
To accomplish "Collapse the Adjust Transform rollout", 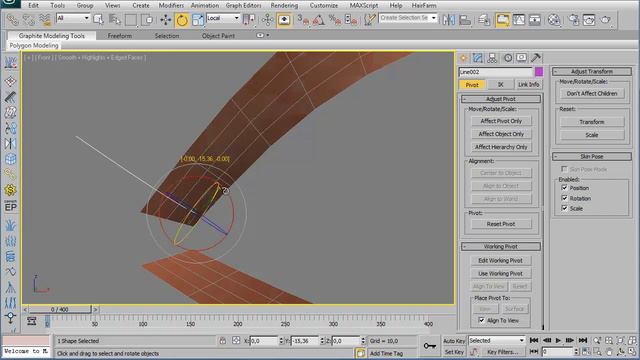I will [592, 71].
